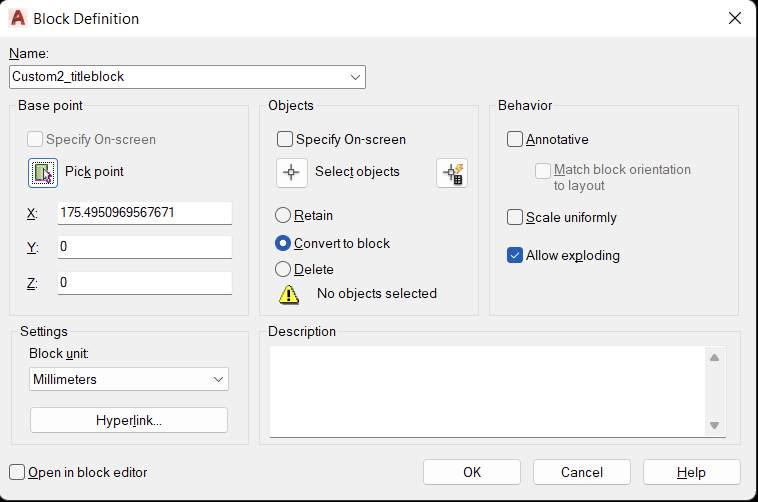Click the yellow warning triangle icon
Viewport: 758px width, 502px height.
[x=289, y=294]
